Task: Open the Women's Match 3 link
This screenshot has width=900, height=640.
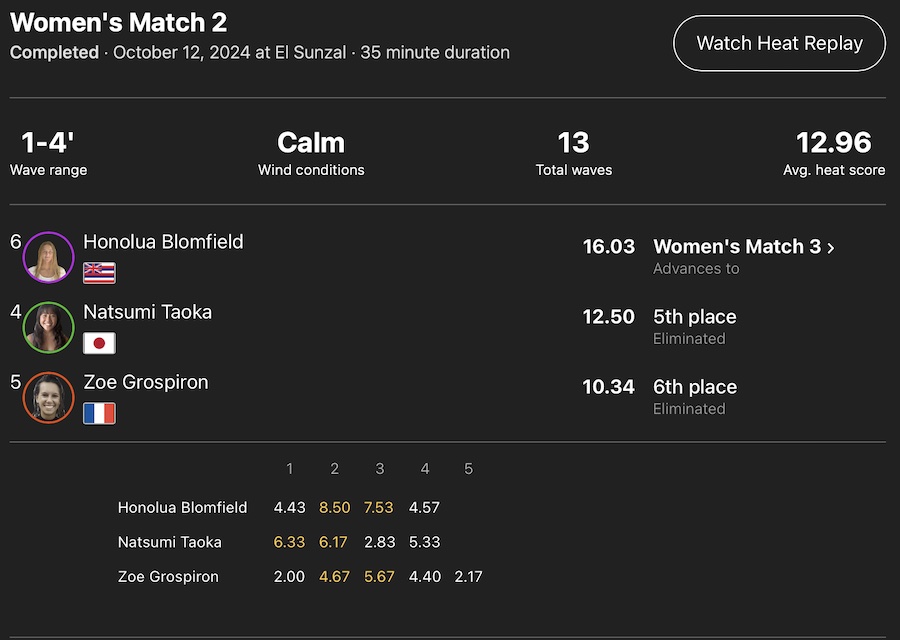Action: 737,246
